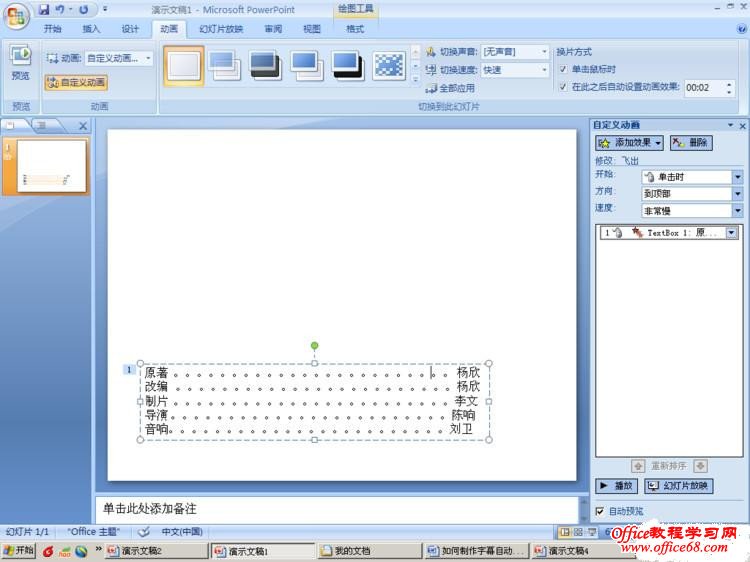
Task: Open the 开始 ribbon tab
Action: [x=52, y=29]
